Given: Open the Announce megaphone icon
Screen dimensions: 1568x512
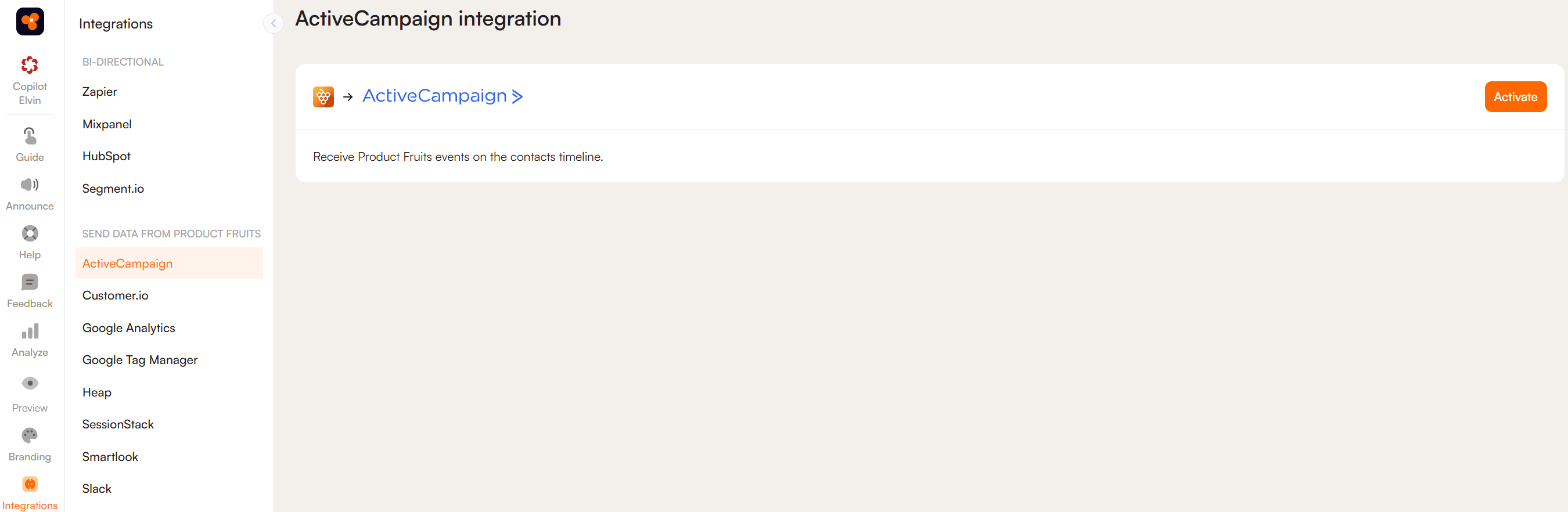Looking at the screenshot, I should 30,185.
